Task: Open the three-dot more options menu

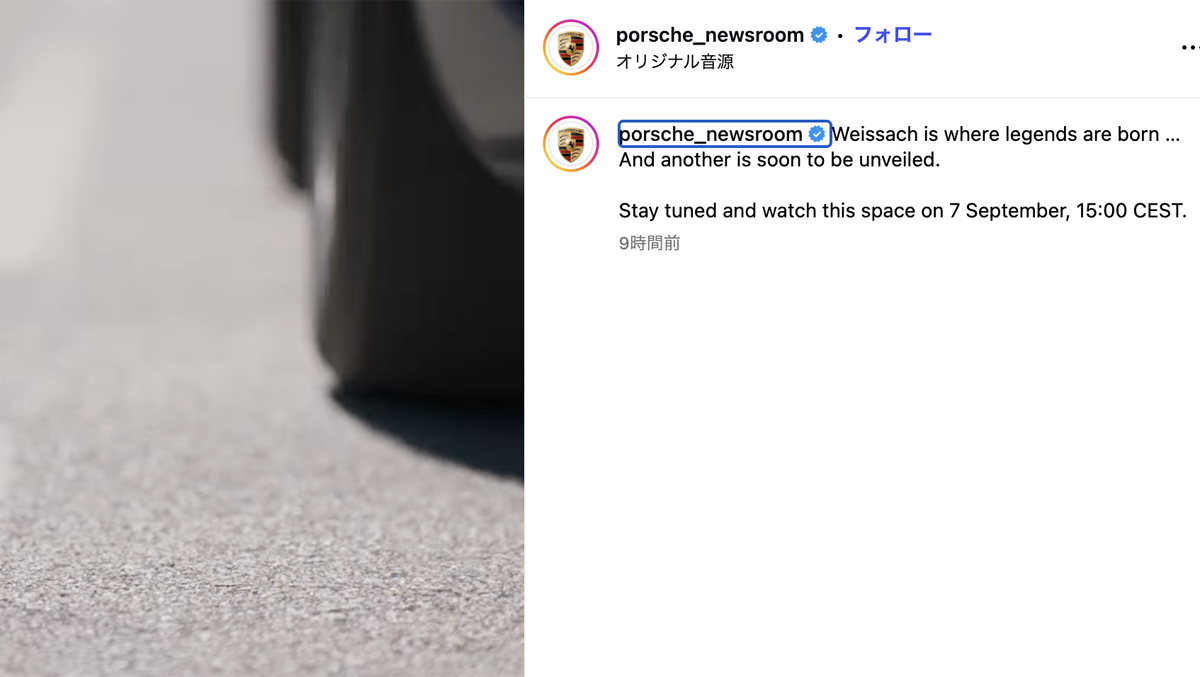Action: click(1189, 47)
